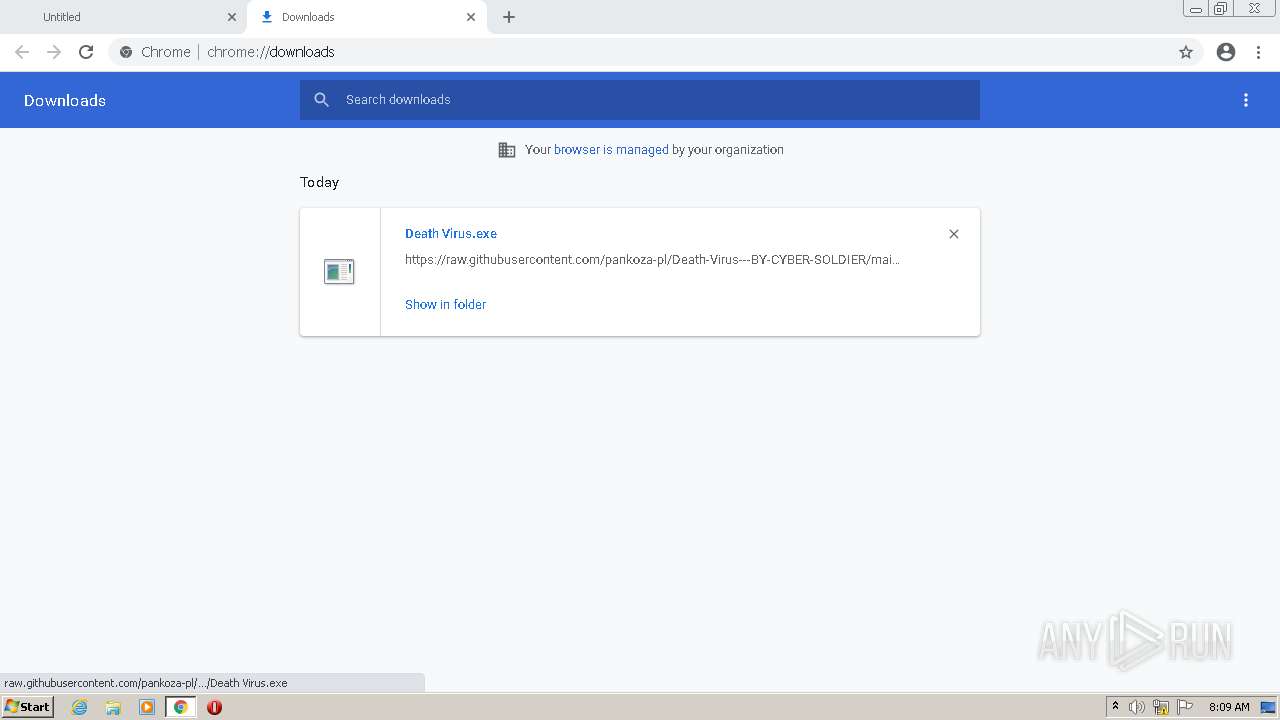The image size is (1280, 720).
Task: Click Show in folder link
Action: click(445, 305)
